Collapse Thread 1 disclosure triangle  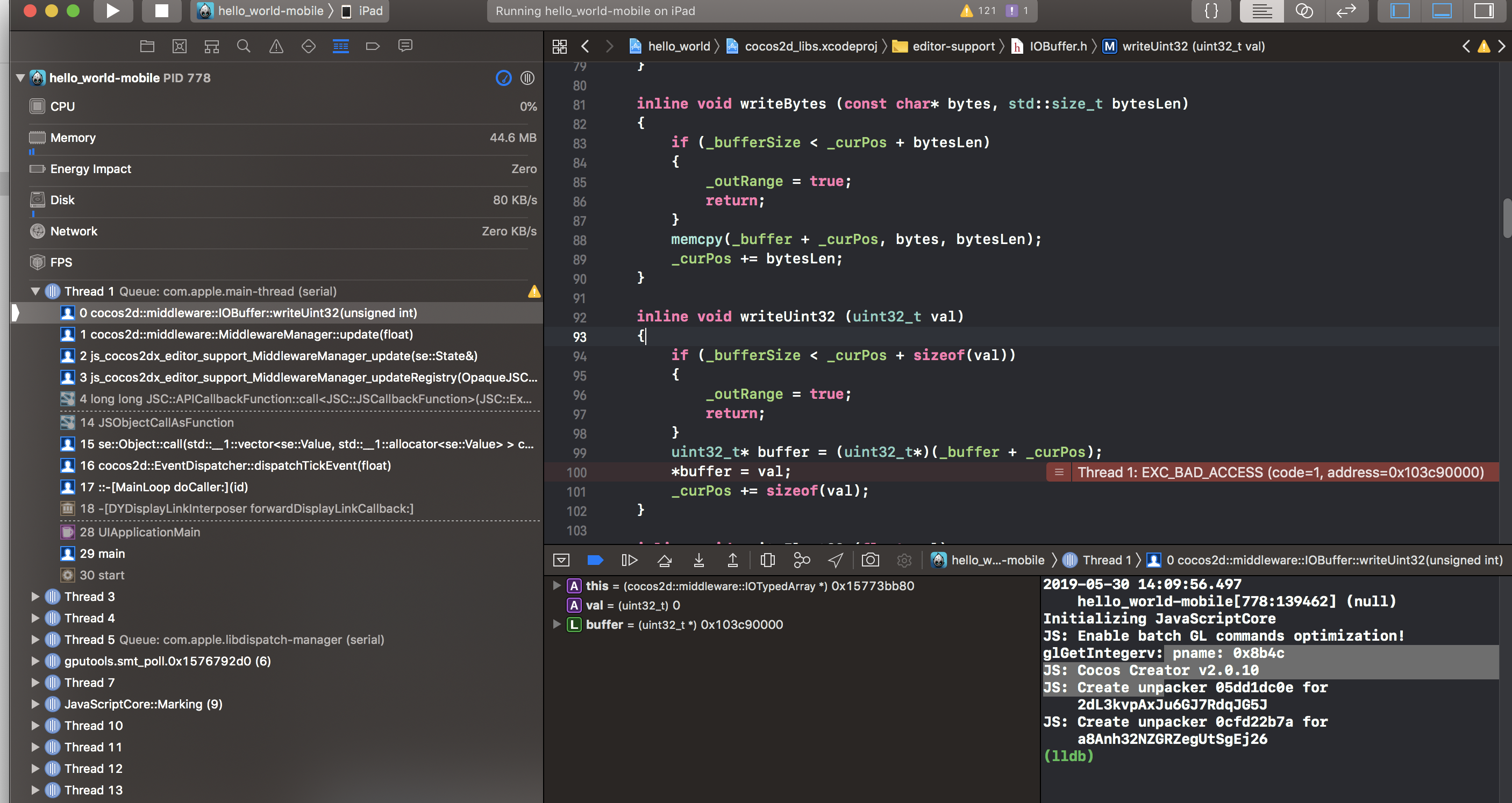pyautogui.click(x=35, y=291)
